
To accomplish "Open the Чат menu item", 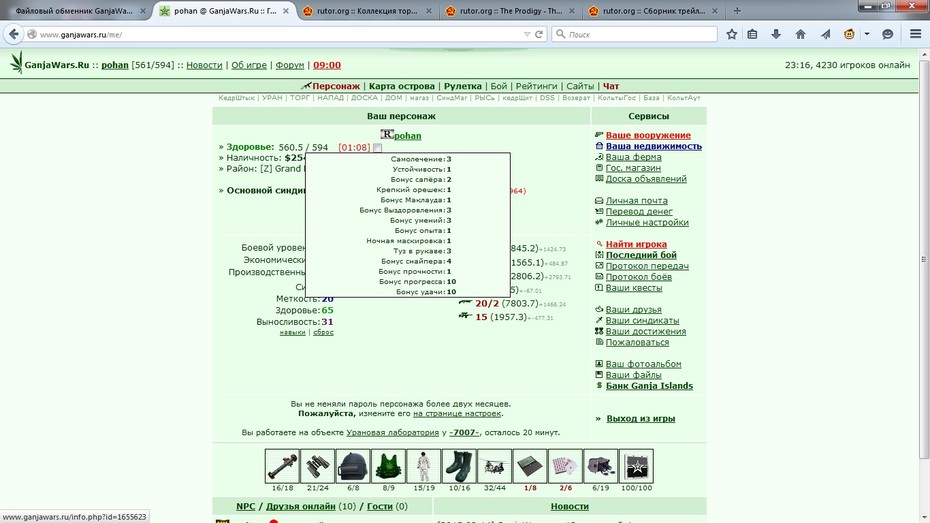I will pos(611,86).
